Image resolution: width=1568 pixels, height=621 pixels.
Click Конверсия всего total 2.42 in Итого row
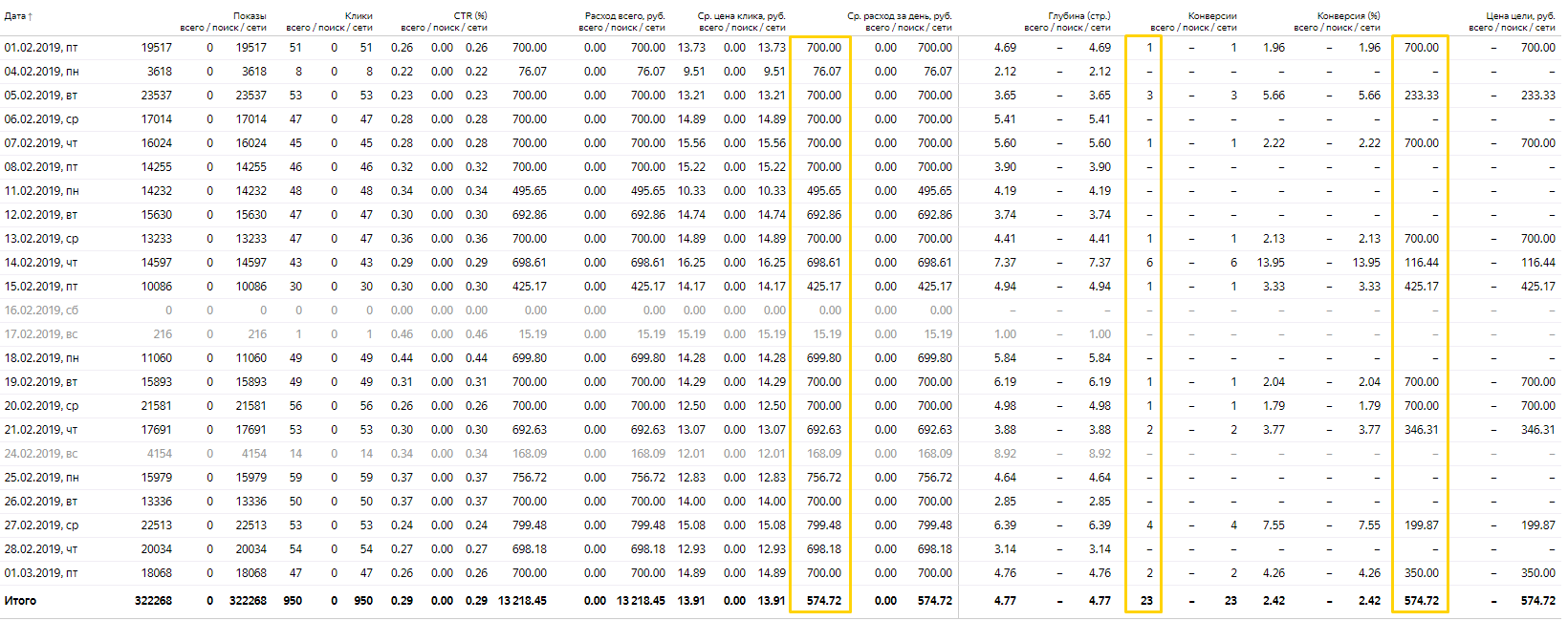pyautogui.click(x=1274, y=601)
